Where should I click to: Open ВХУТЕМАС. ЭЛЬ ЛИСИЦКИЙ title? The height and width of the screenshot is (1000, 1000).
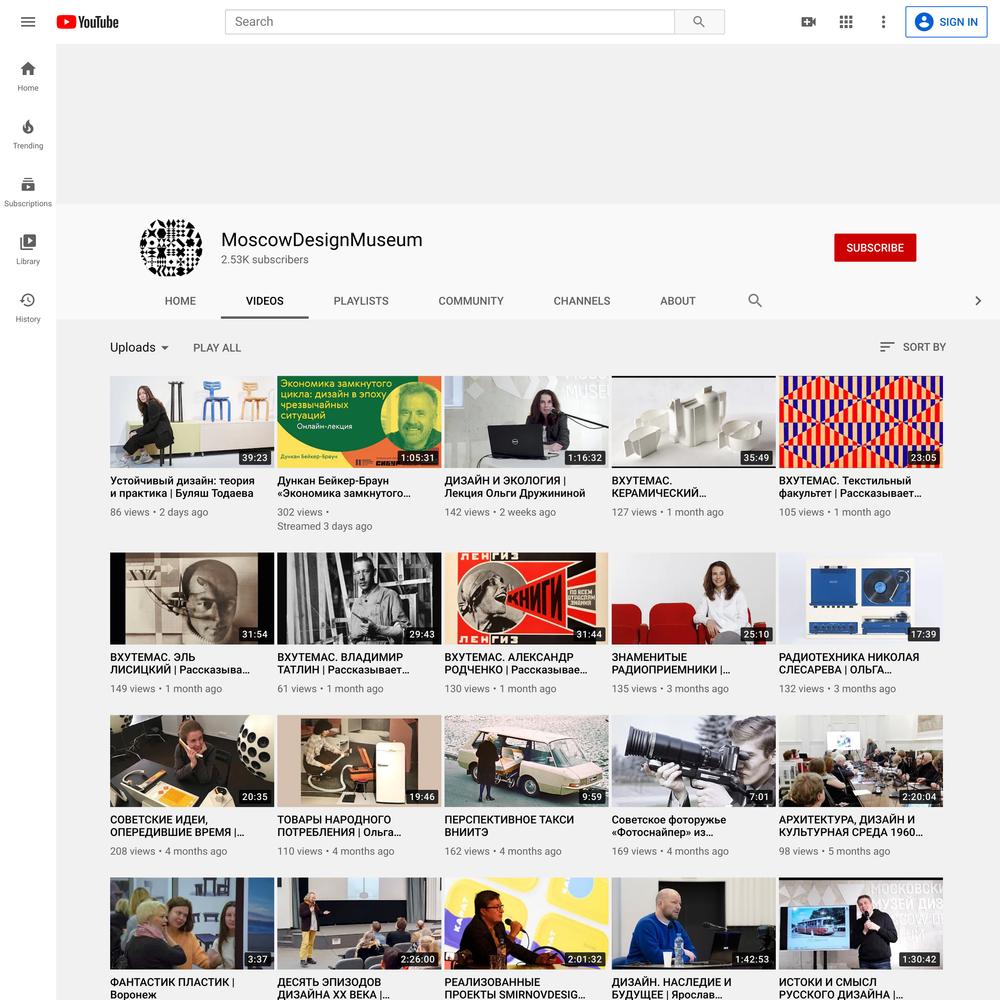click(x=180, y=663)
